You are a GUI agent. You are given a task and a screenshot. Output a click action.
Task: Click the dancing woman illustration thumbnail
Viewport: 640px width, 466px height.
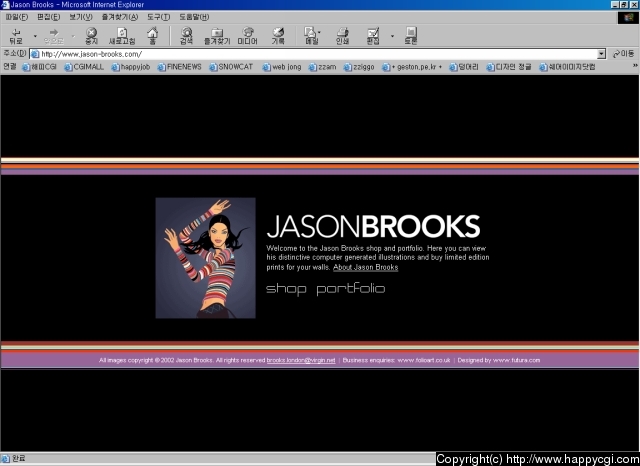[x=205, y=258]
